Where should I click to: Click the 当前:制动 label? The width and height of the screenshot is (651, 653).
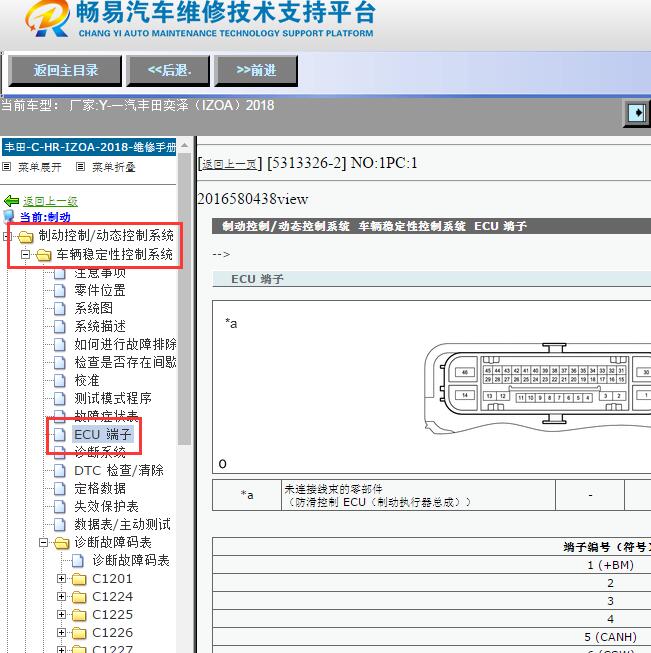pos(45,217)
